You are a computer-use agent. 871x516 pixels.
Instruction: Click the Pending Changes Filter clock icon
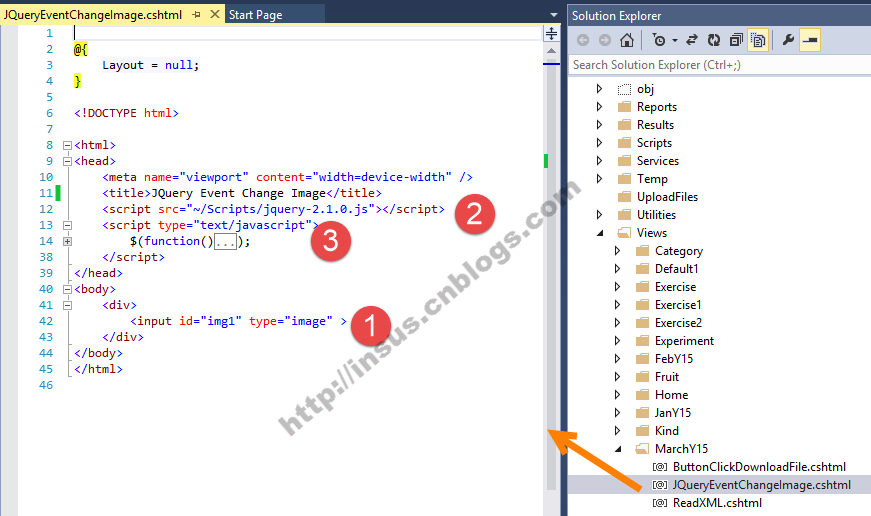659,40
